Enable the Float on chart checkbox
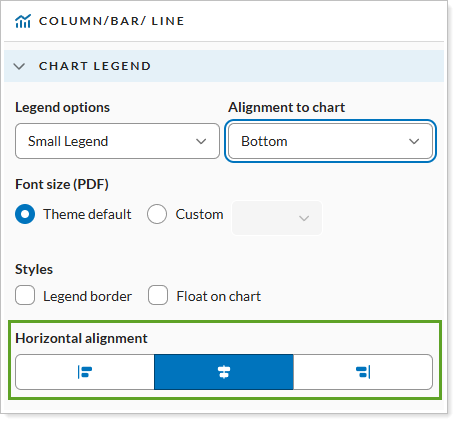Image resolution: width=457 pixels, height=423 pixels. pyautogui.click(x=158, y=295)
